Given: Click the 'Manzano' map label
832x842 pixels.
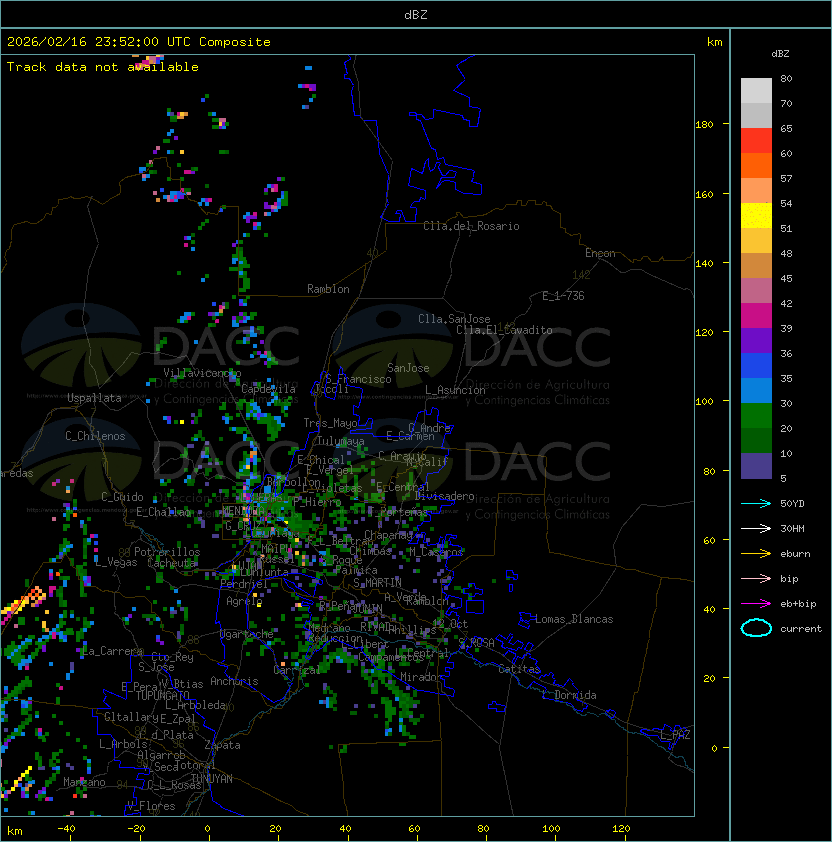Looking at the screenshot, I should coord(84,782).
